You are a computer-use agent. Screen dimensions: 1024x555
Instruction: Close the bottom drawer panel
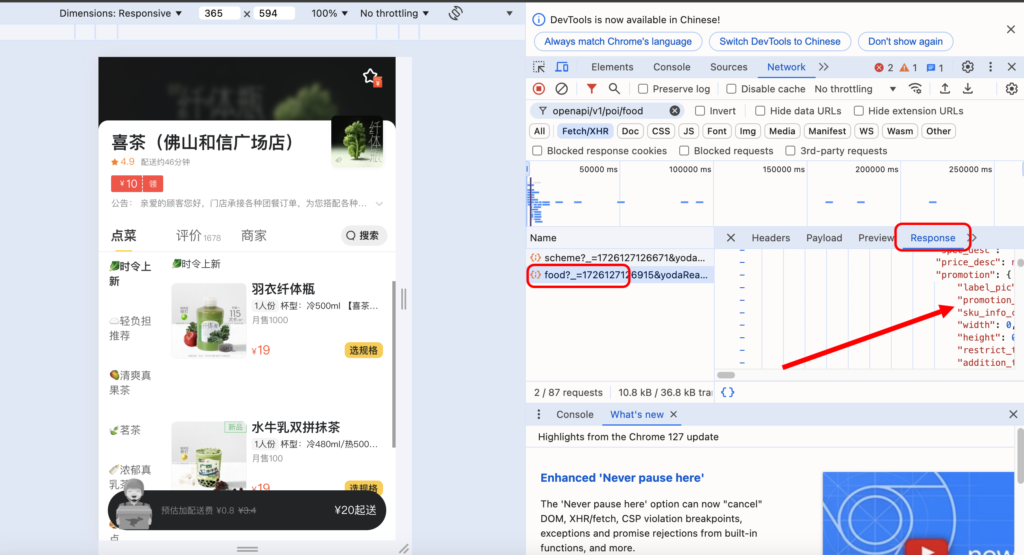[1013, 415]
